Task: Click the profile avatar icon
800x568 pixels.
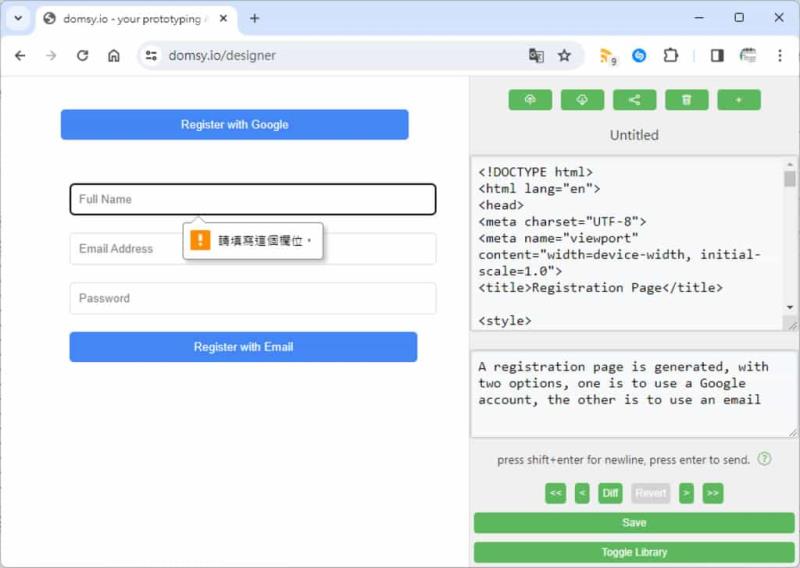Action: (x=748, y=56)
